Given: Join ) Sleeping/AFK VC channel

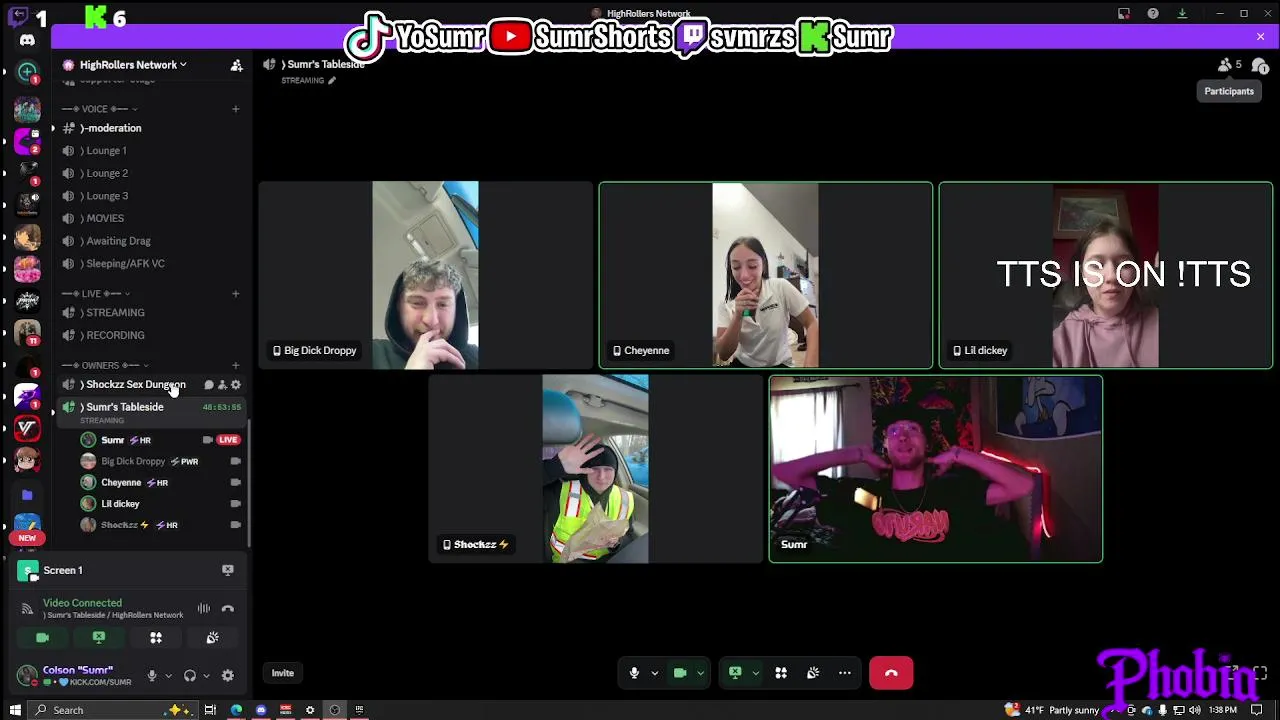Looking at the screenshot, I should coord(150,264).
